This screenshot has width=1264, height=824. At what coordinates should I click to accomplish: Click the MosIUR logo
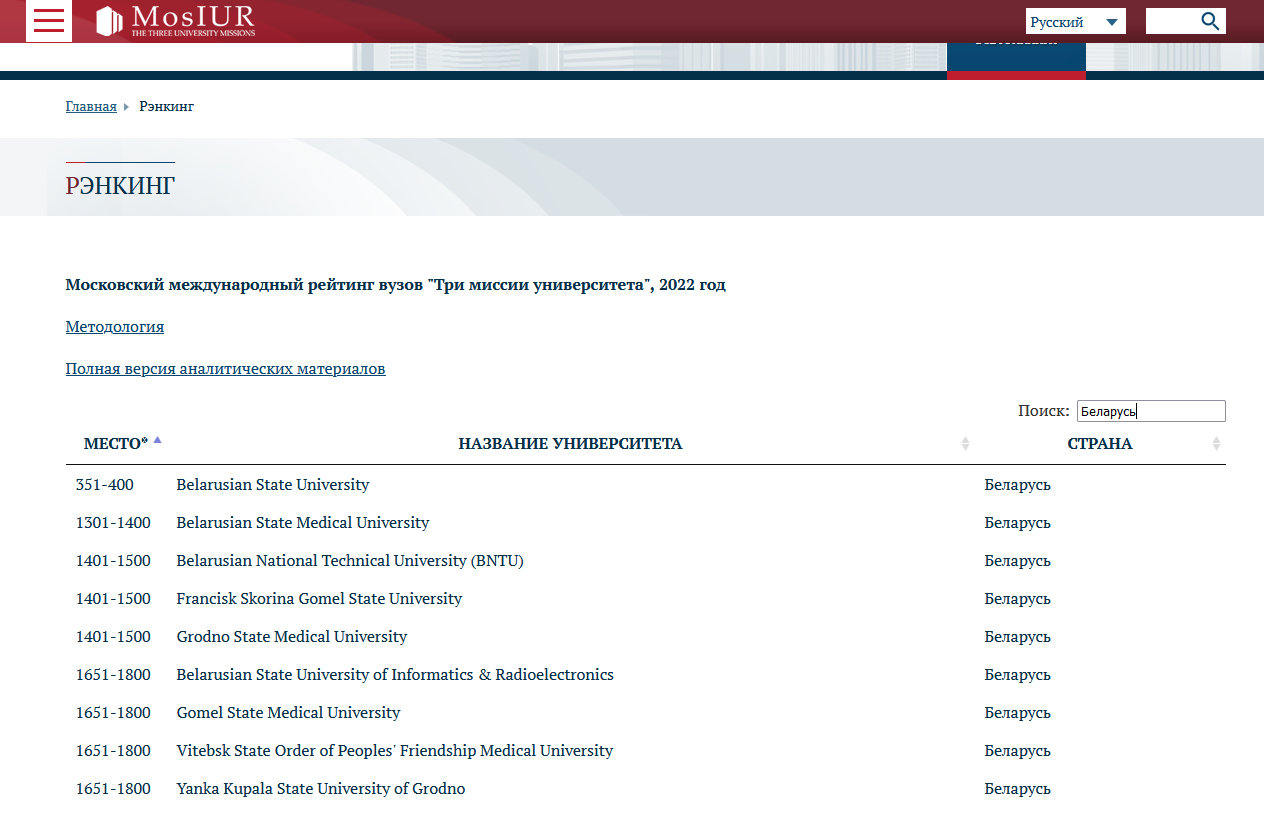click(x=176, y=20)
